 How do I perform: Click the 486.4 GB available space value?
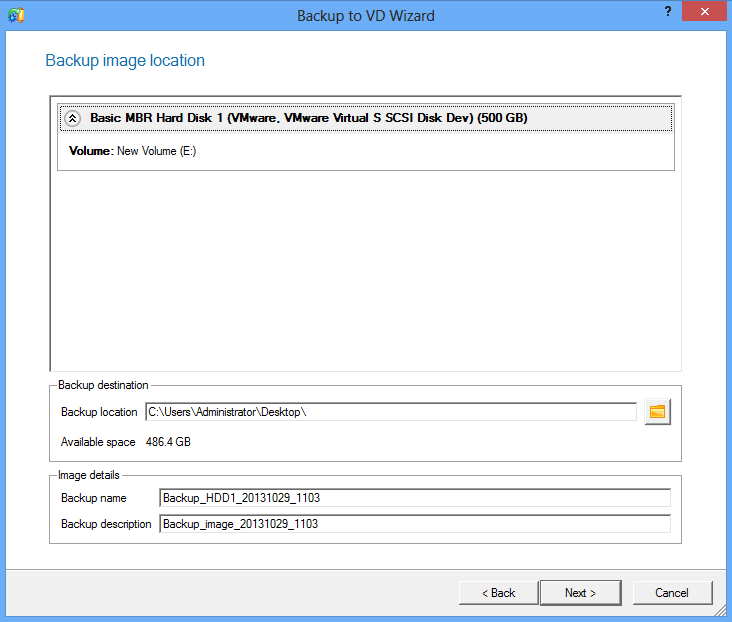(x=169, y=442)
